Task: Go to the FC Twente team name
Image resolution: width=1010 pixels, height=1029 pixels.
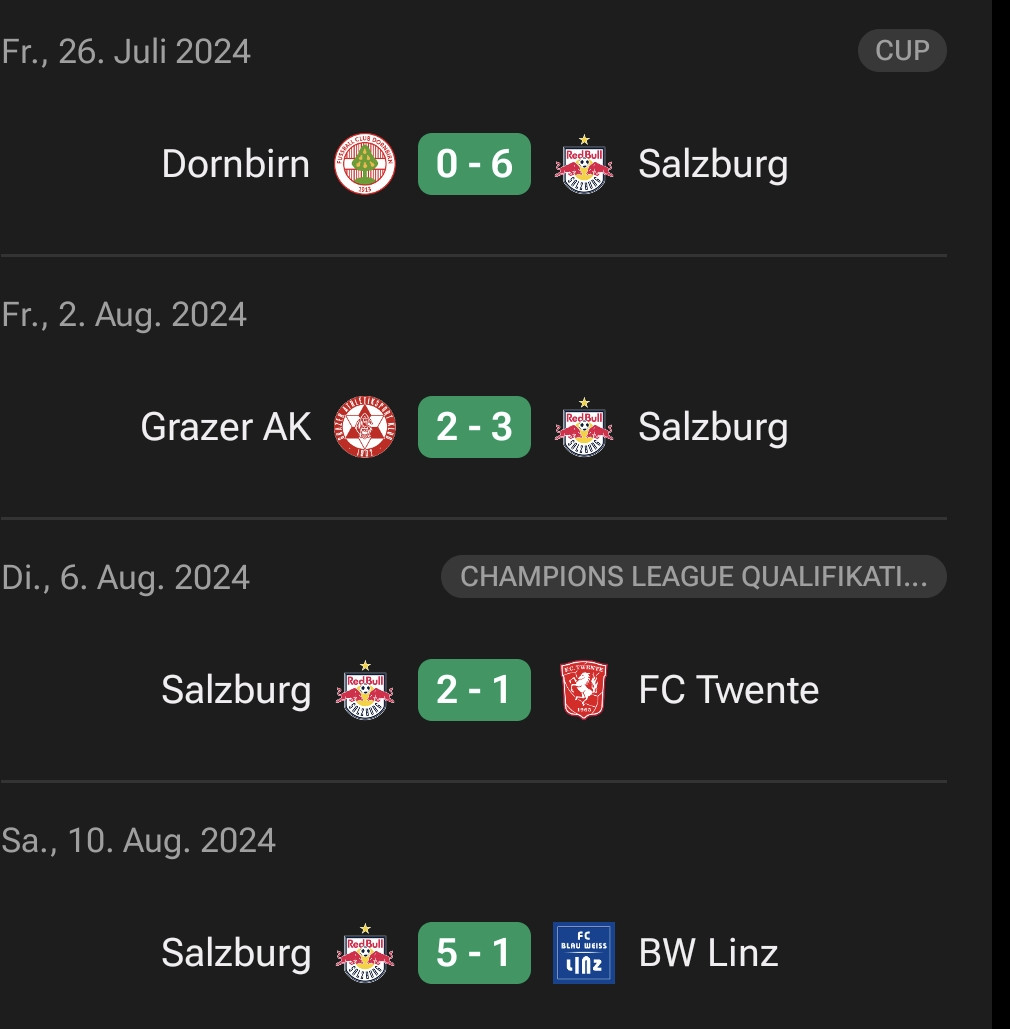Action: tap(728, 690)
